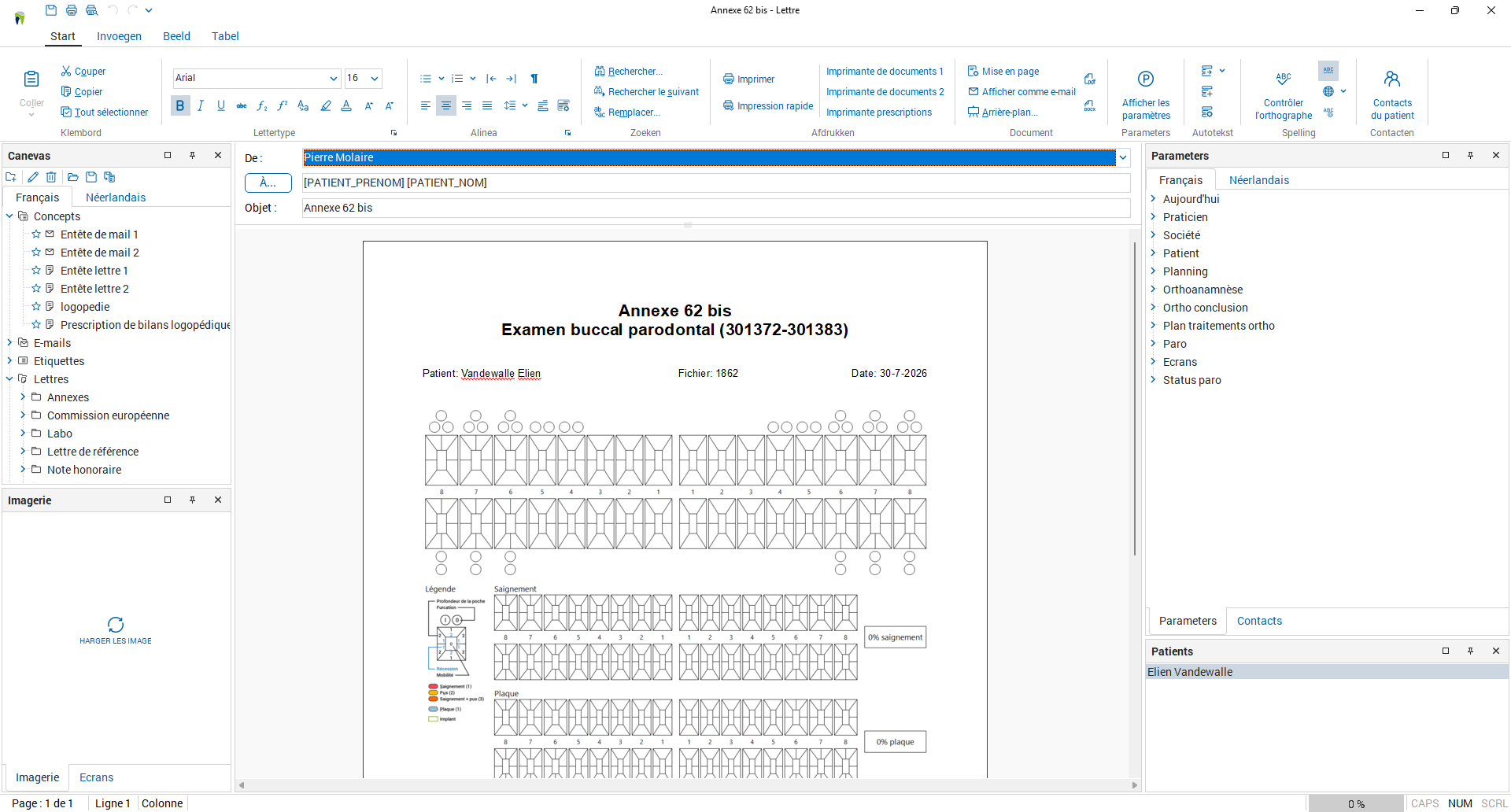Viewport: 1511px width, 812px height.
Task: Click the save icon in title bar
Action: pyautogui.click(x=51, y=10)
